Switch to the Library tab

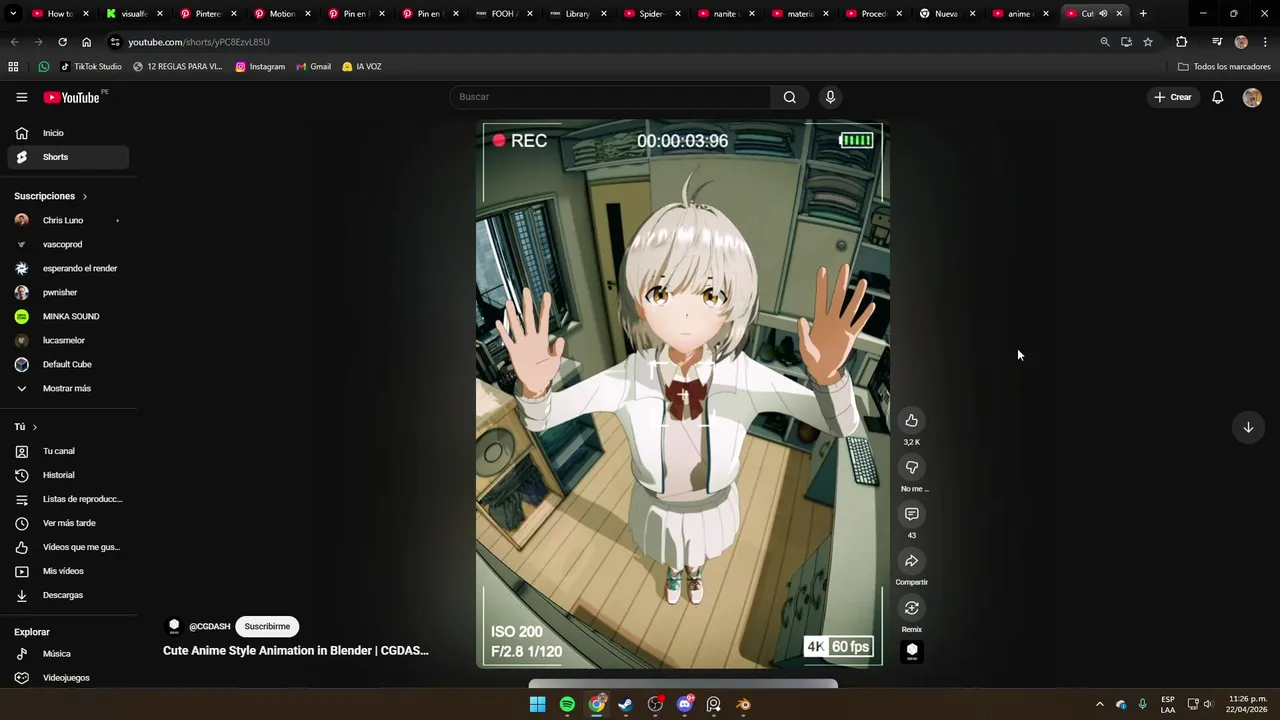[x=577, y=14]
